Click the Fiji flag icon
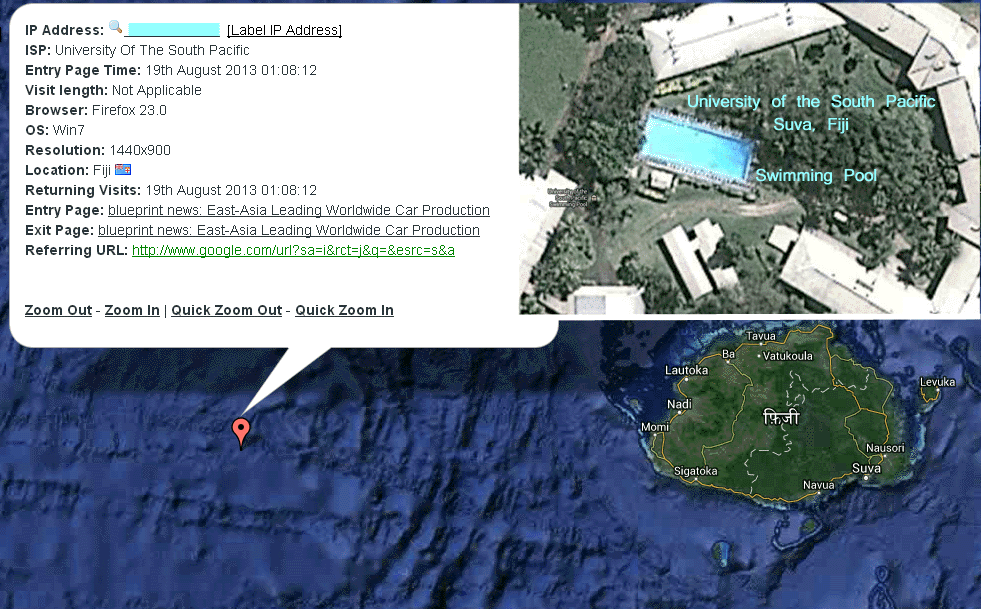 click(123, 170)
